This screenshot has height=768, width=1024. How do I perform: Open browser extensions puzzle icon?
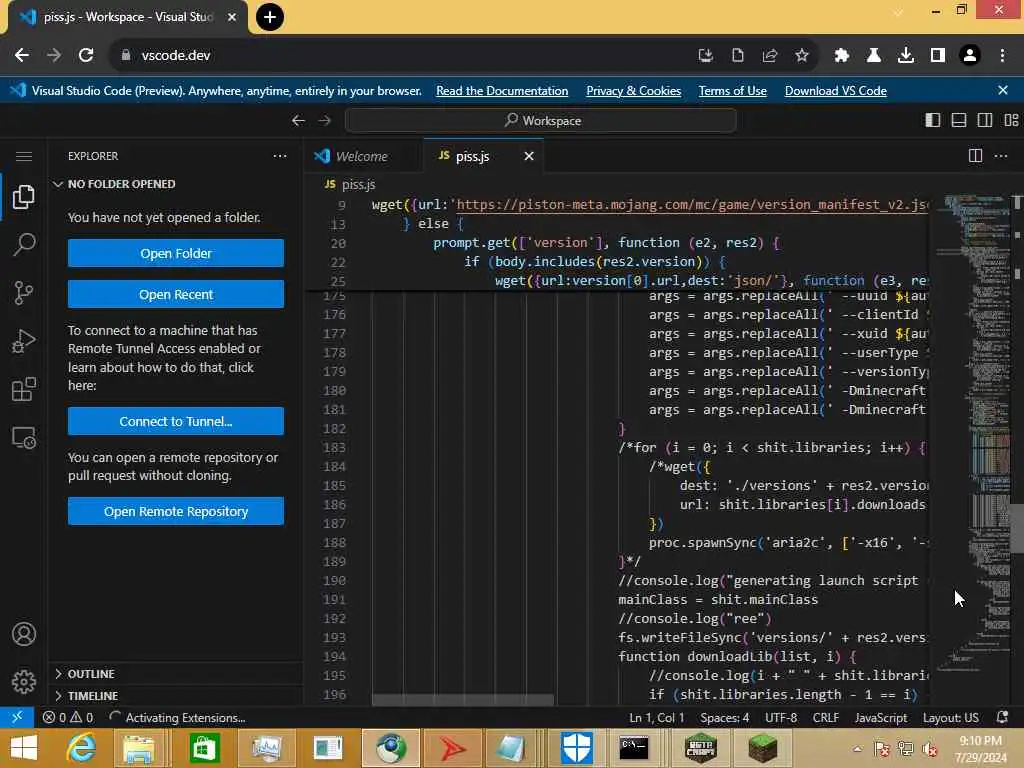click(x=842, y=56)
